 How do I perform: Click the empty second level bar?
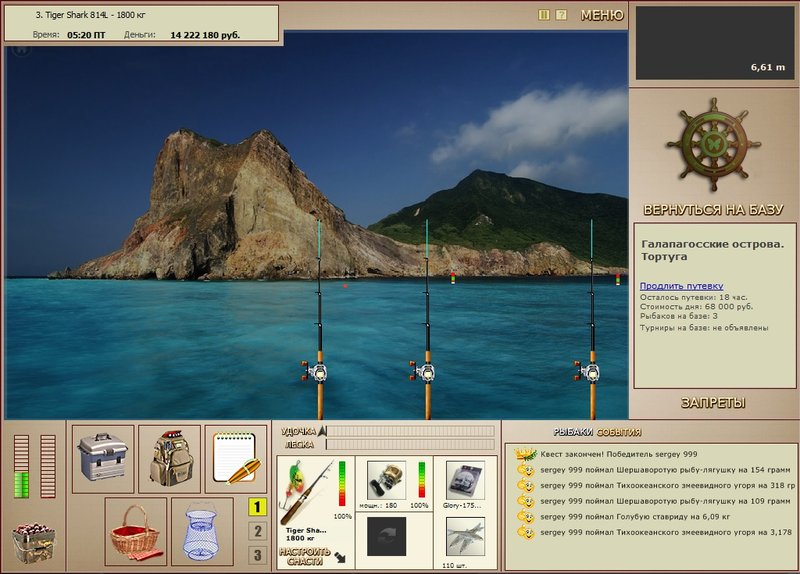(x=48, y=466)
